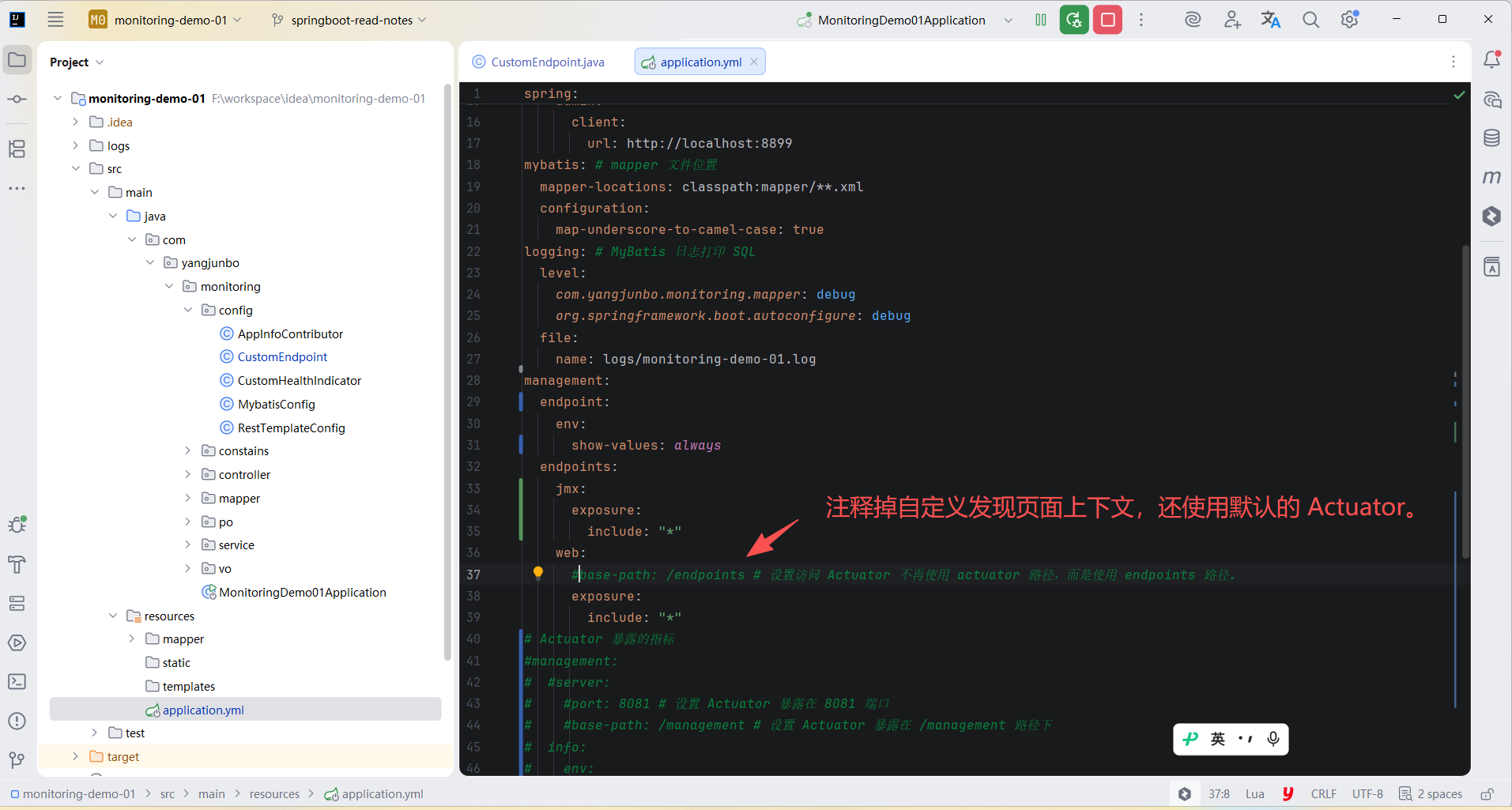Close the application.yml tab
The width and height of the screenshot is (1512, 810).
[x=754, y=62]
